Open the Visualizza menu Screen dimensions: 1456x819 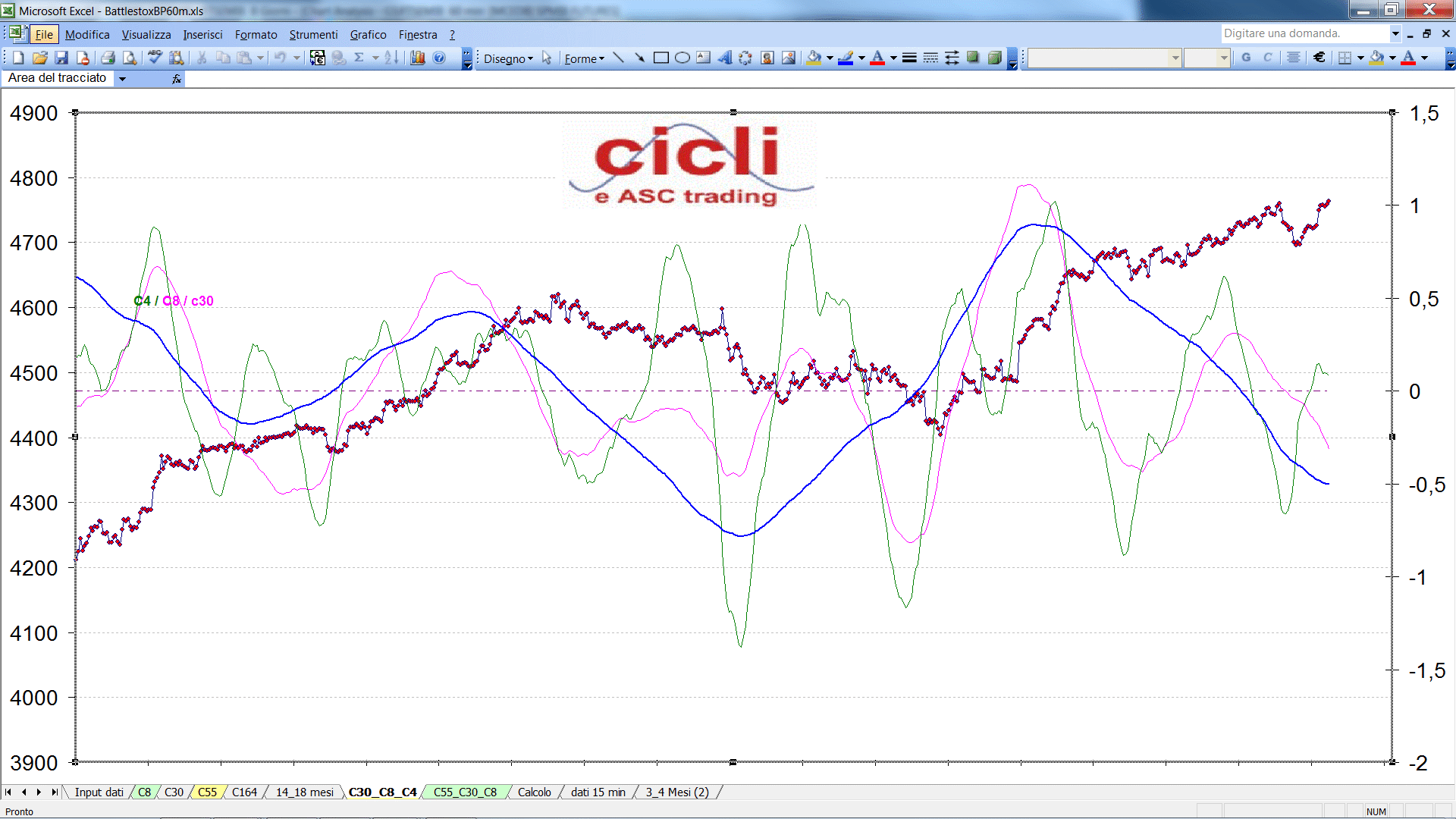click(x=146, y=35)
